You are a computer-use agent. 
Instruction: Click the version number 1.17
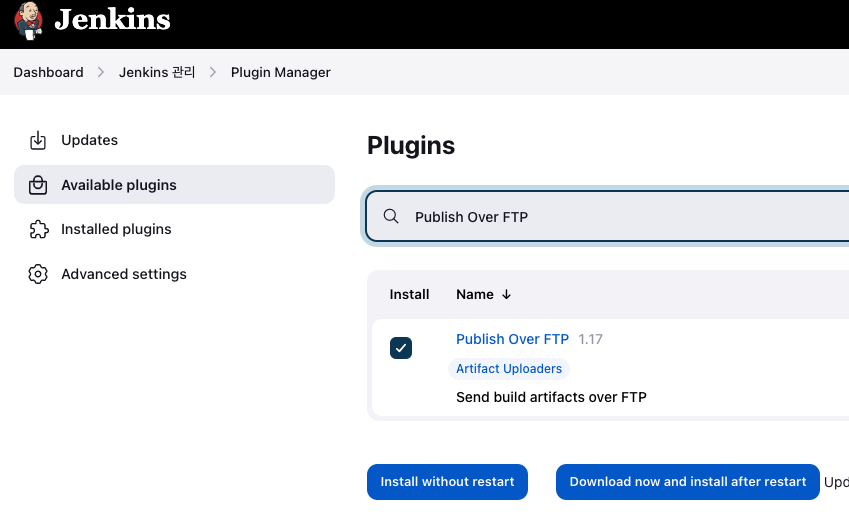click(590, 340)
